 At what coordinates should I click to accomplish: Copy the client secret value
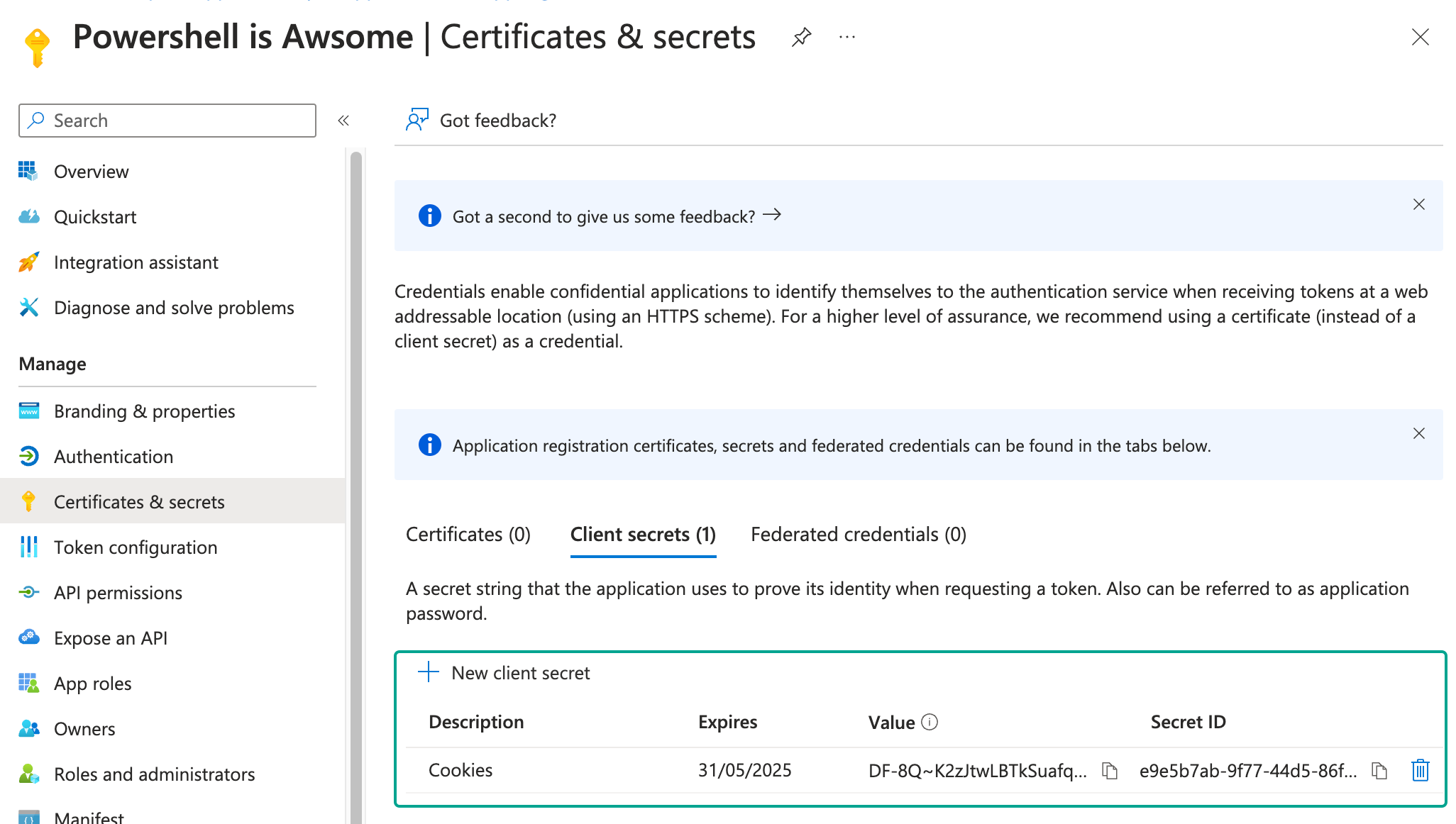tap(1110, 771)
